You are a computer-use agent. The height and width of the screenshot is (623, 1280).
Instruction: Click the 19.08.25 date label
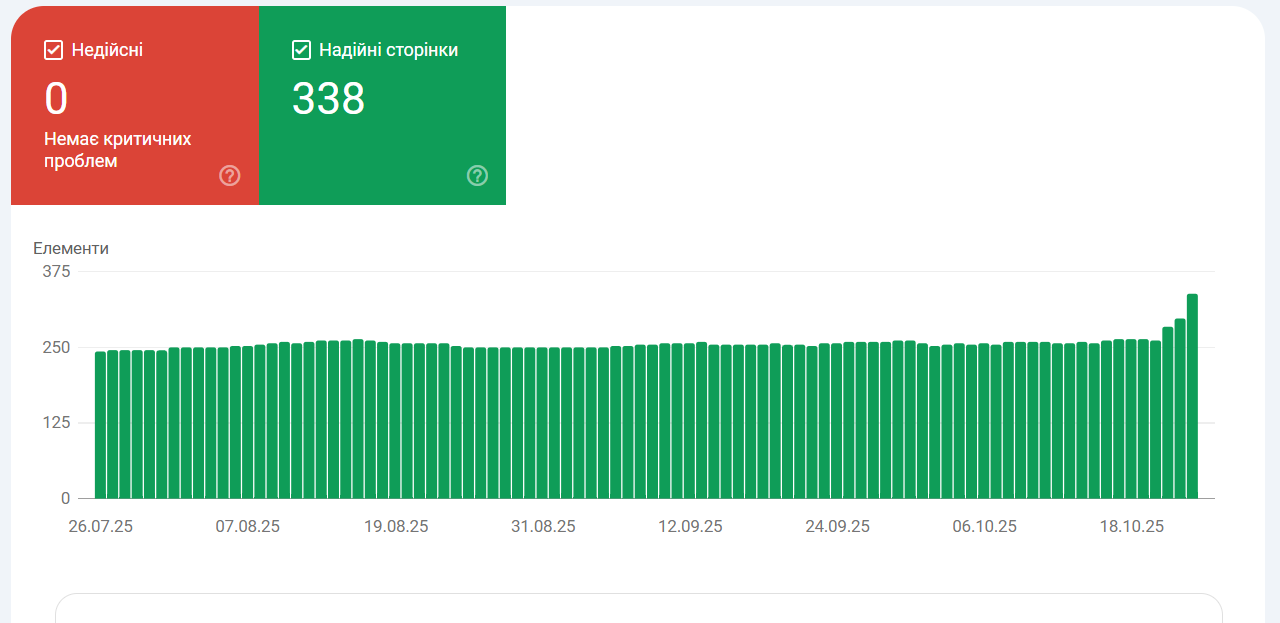[x=396, y=527]
